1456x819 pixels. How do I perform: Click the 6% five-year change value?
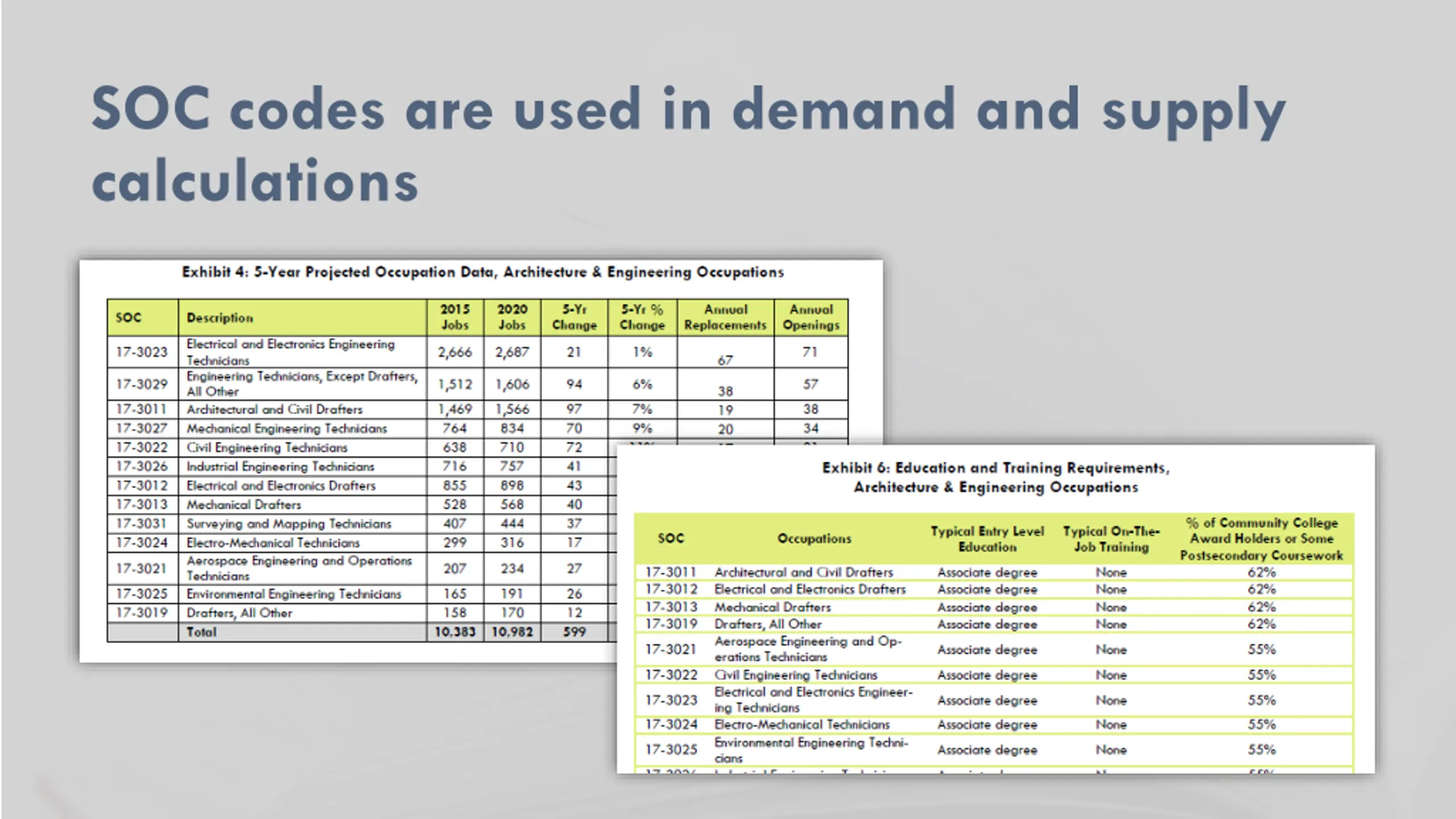coord(642,384)
